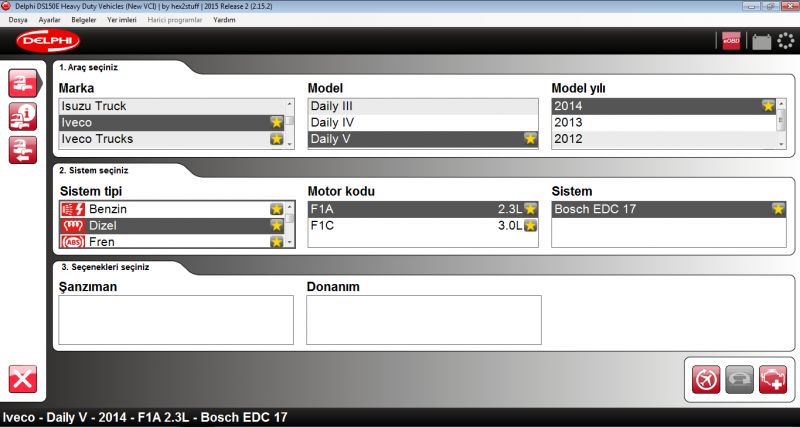This screenshot has height=427, width=800.
Task: Toggle favorite star for year 2014
Action: (768, 106)
